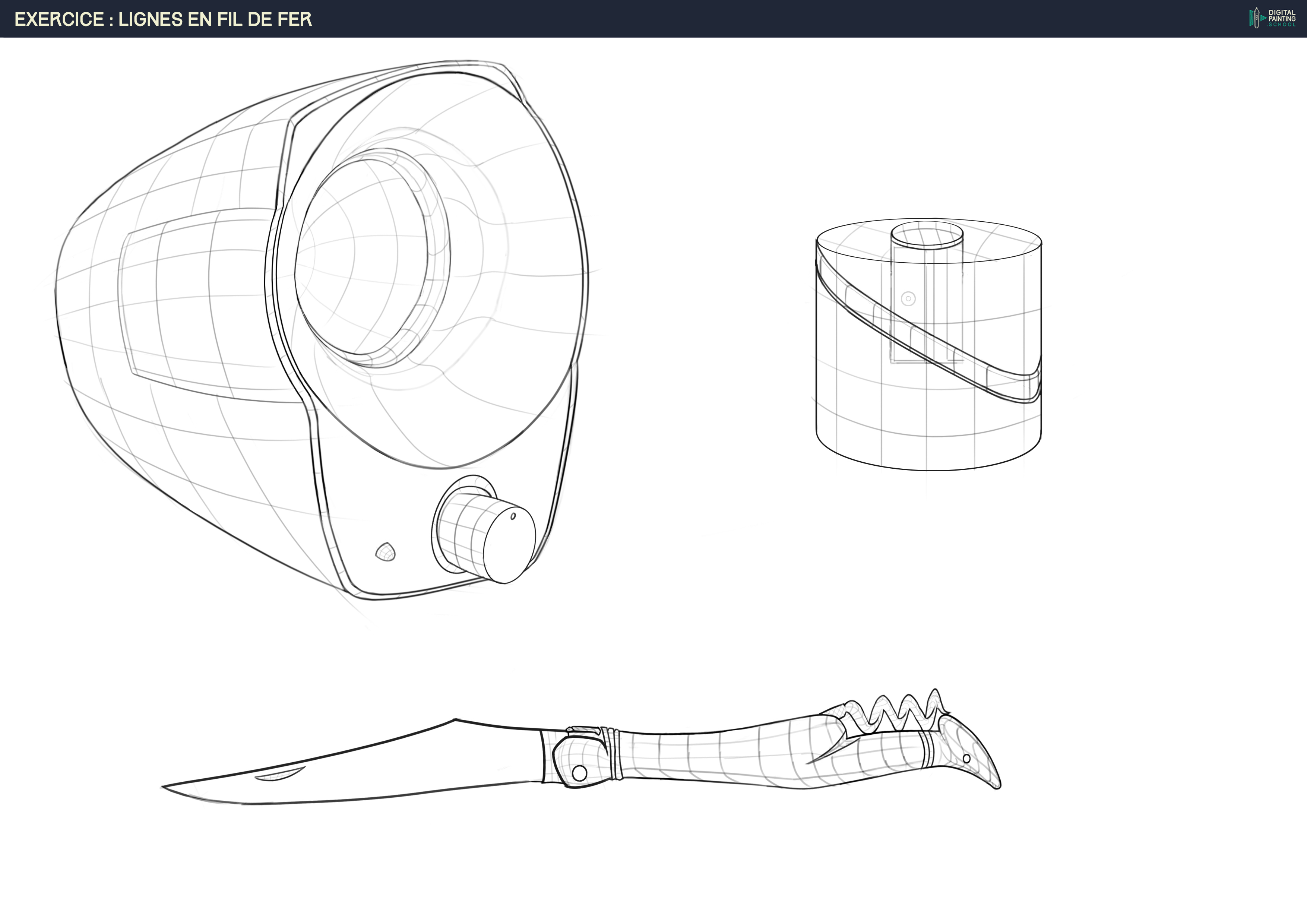The height and width of the screenshot is (924, 1307).
Task: Click the 'EXERCICE : LIGNES EN FIL DE FER' title
Action: (x=163, y=19)
